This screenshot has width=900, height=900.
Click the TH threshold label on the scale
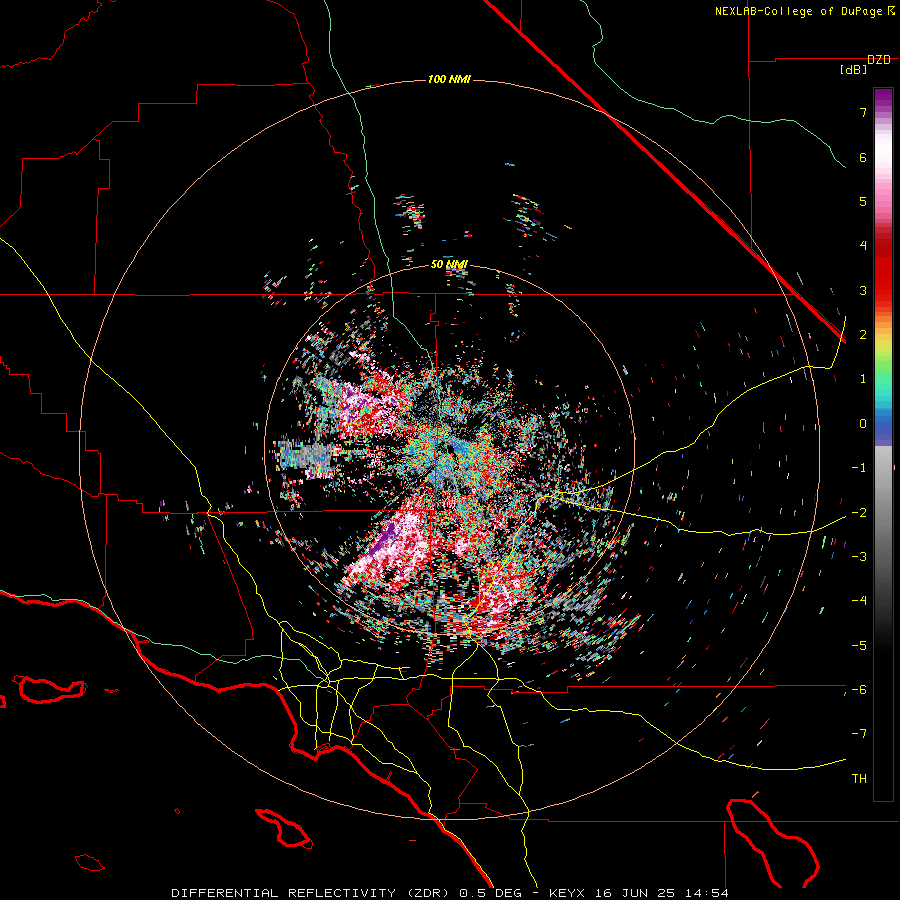(x=859, y=778)
